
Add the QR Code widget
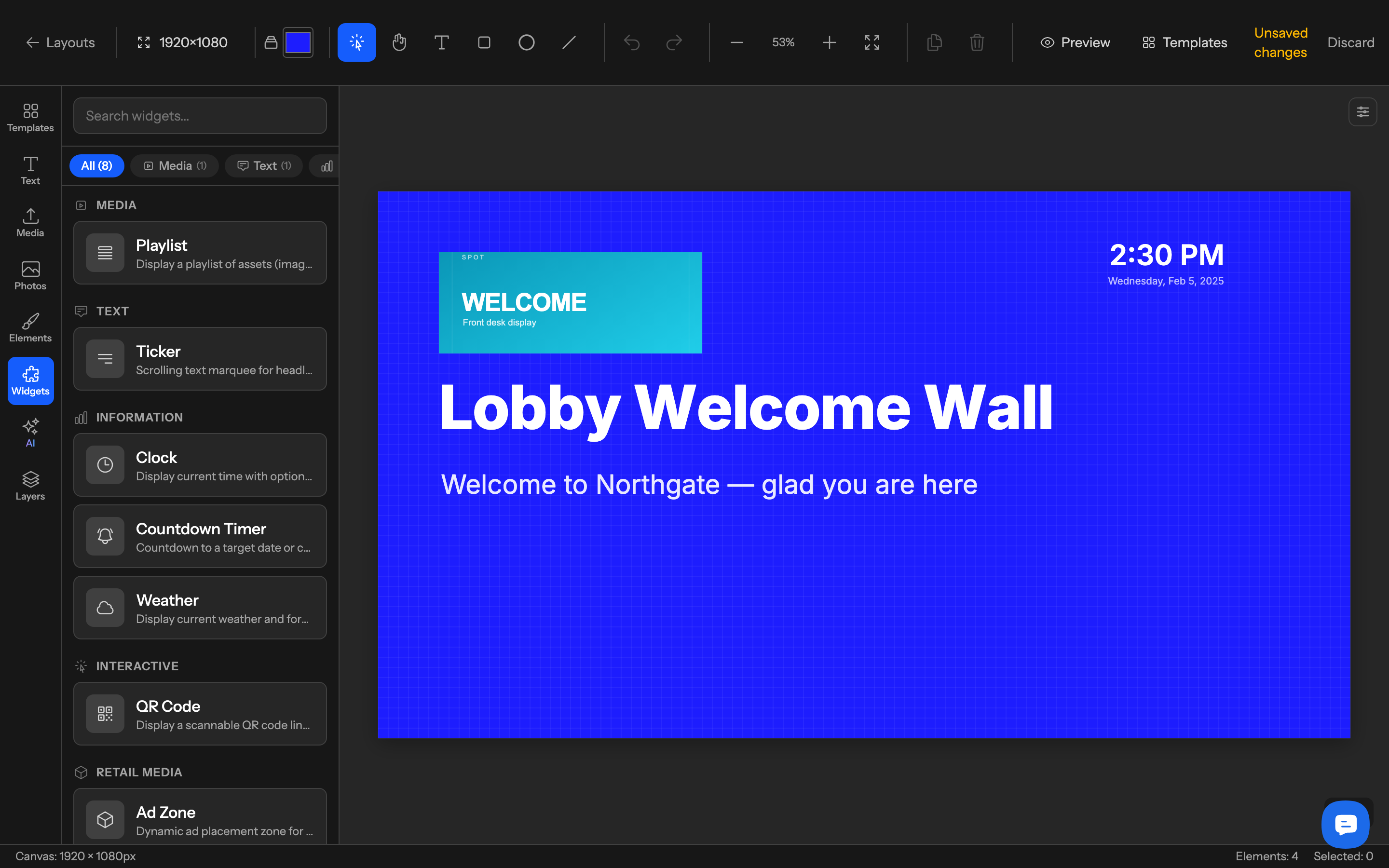[200, 714]
